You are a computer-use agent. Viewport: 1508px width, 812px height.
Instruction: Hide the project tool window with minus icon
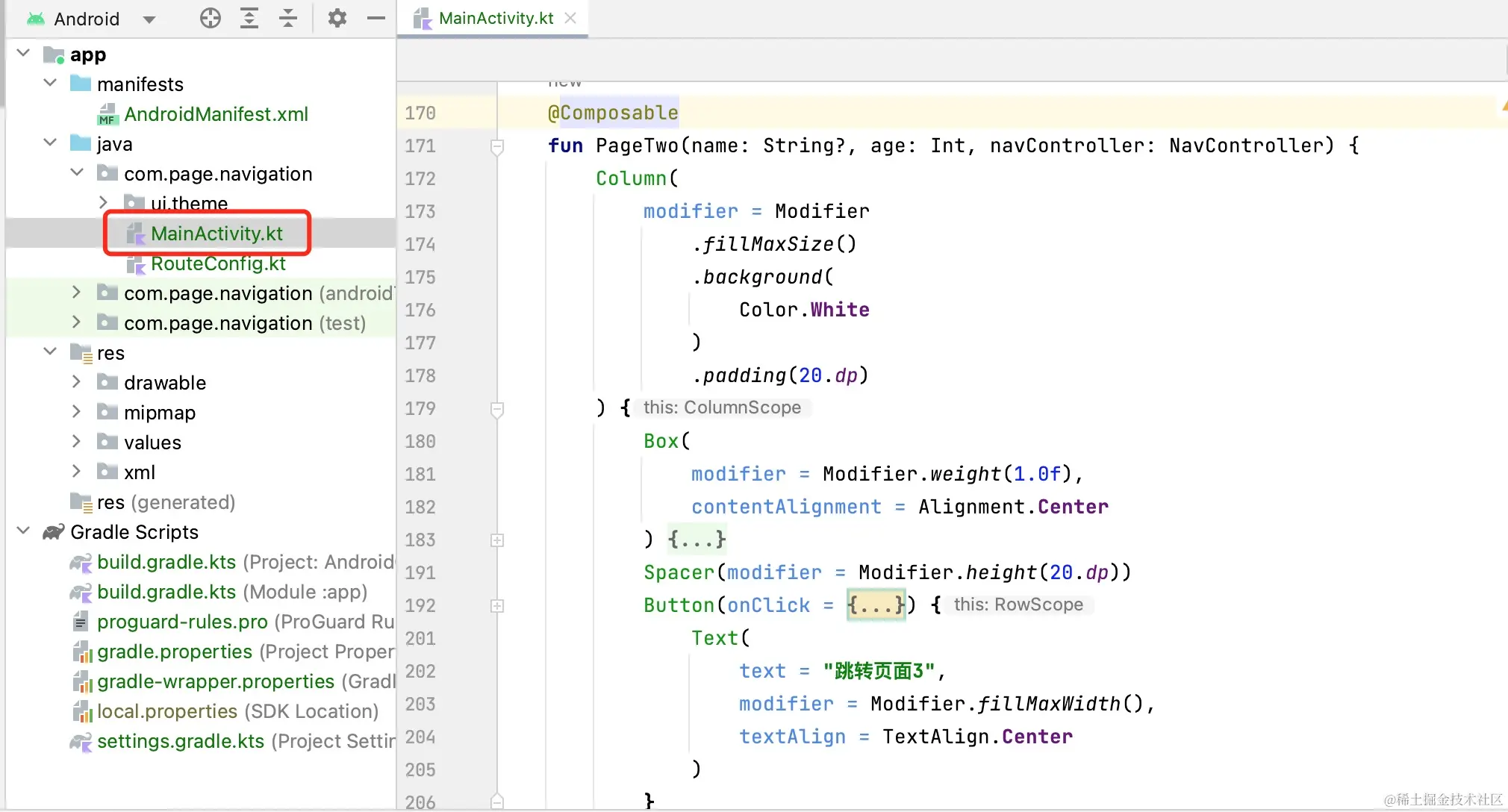tap(376, 18)
